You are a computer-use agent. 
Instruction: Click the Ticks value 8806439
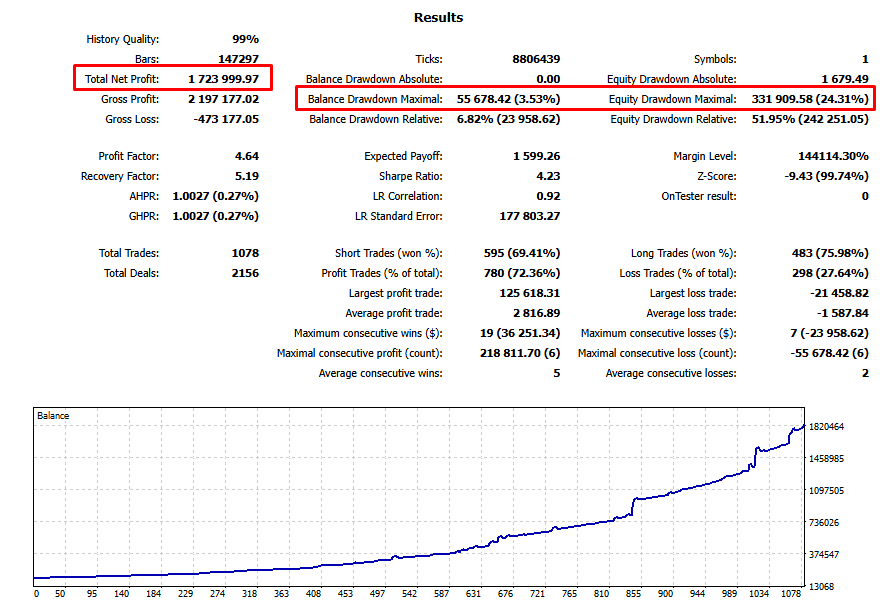(536, 59)
